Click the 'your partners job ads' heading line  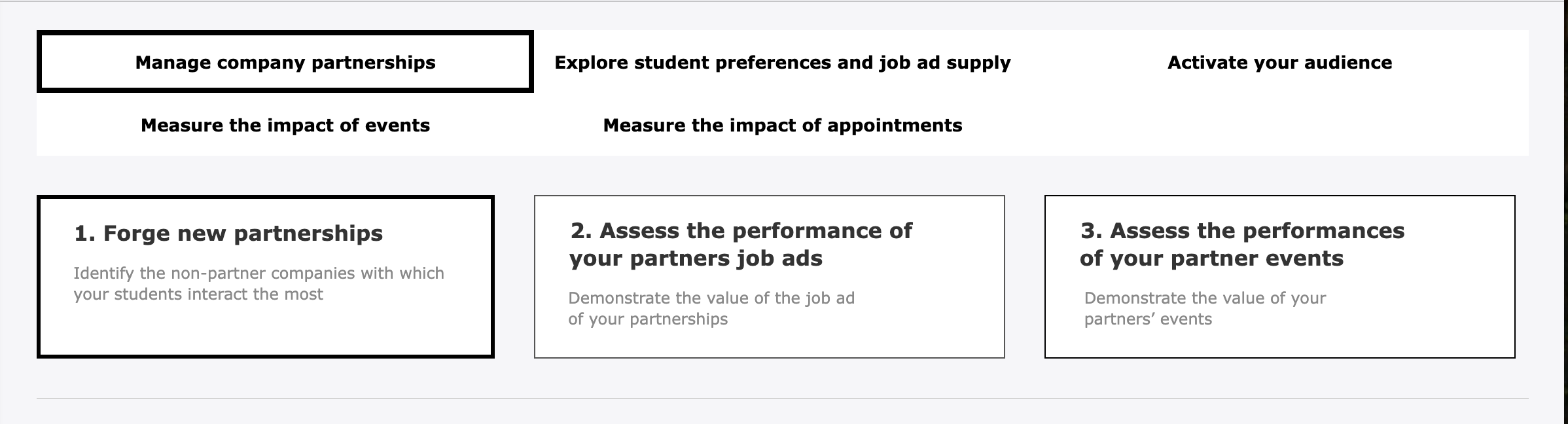[696, 258]
